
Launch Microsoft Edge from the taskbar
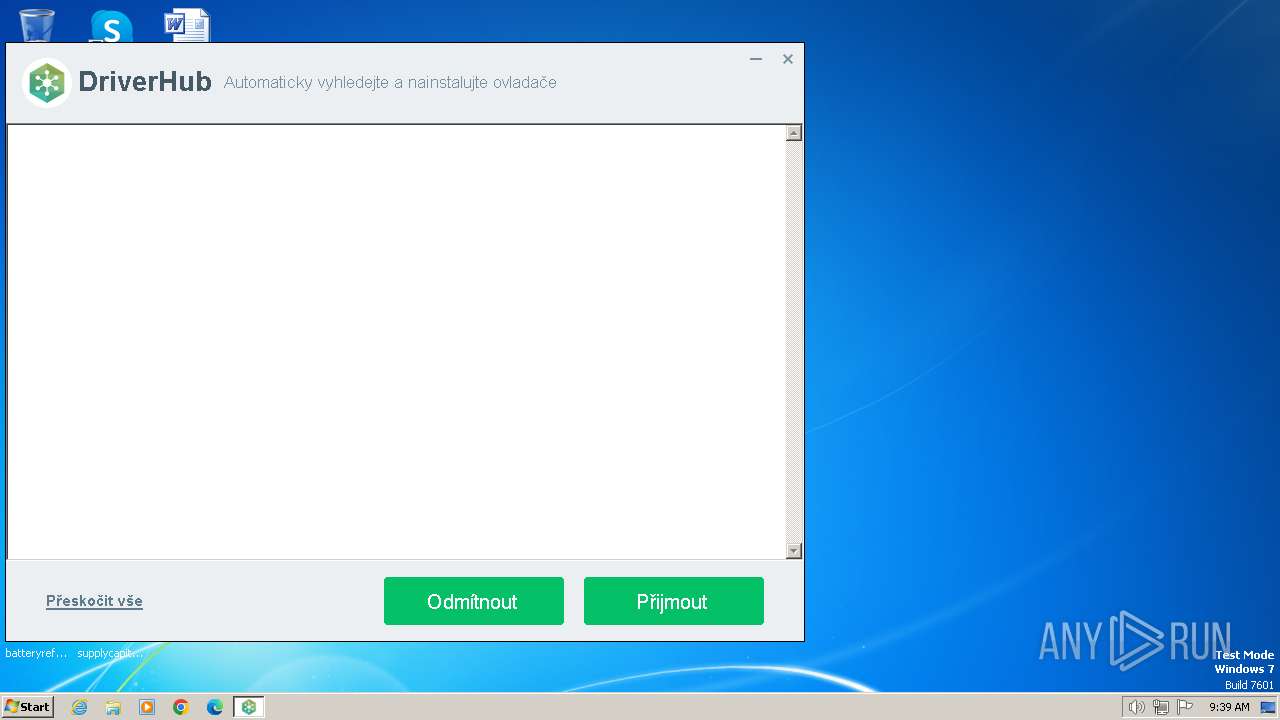215,707
